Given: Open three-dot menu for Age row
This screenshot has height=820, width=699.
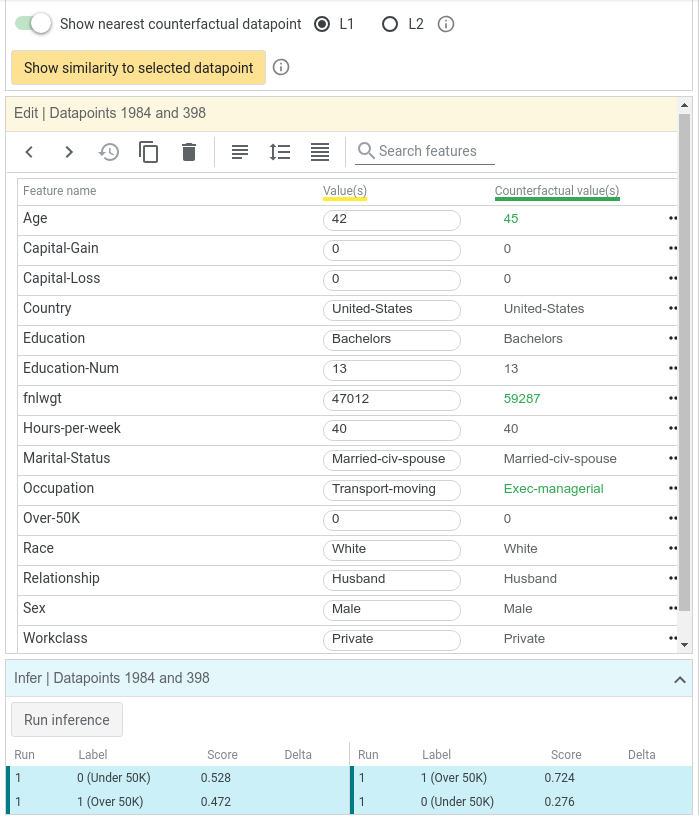Looking at the screenshot, I should pyautogui.click(x=673, y=219).
